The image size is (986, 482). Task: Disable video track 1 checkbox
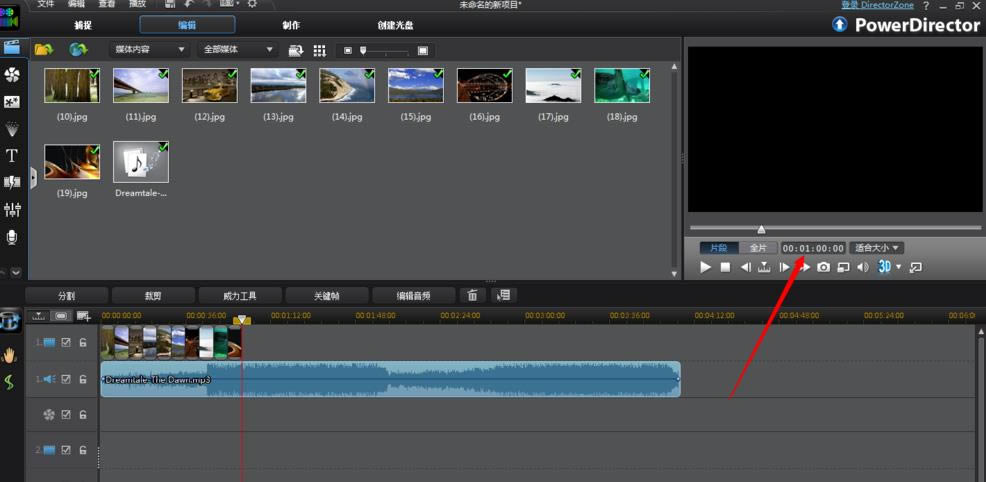click(66, 342)
